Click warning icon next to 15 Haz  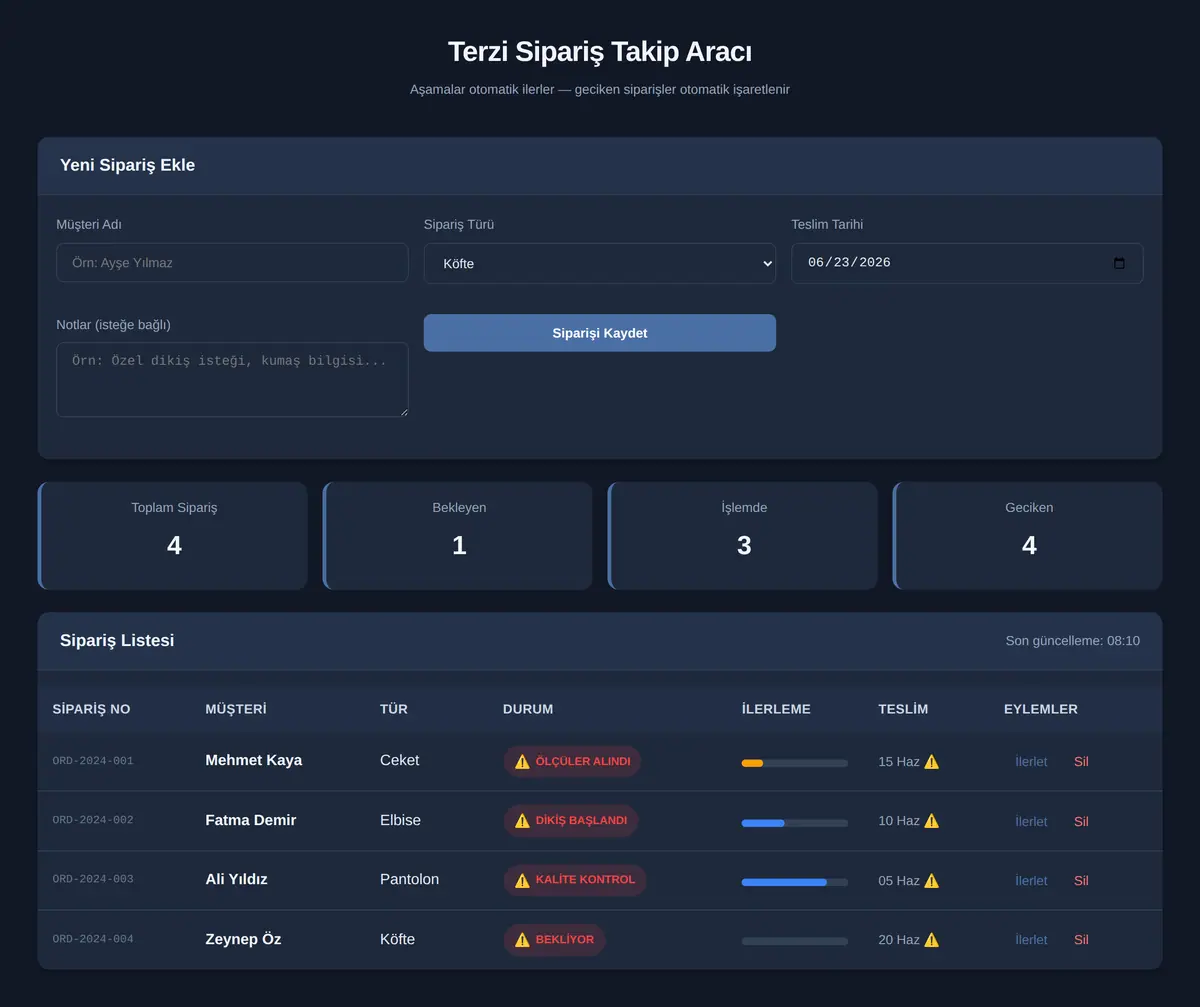click(x=932, y=762)
